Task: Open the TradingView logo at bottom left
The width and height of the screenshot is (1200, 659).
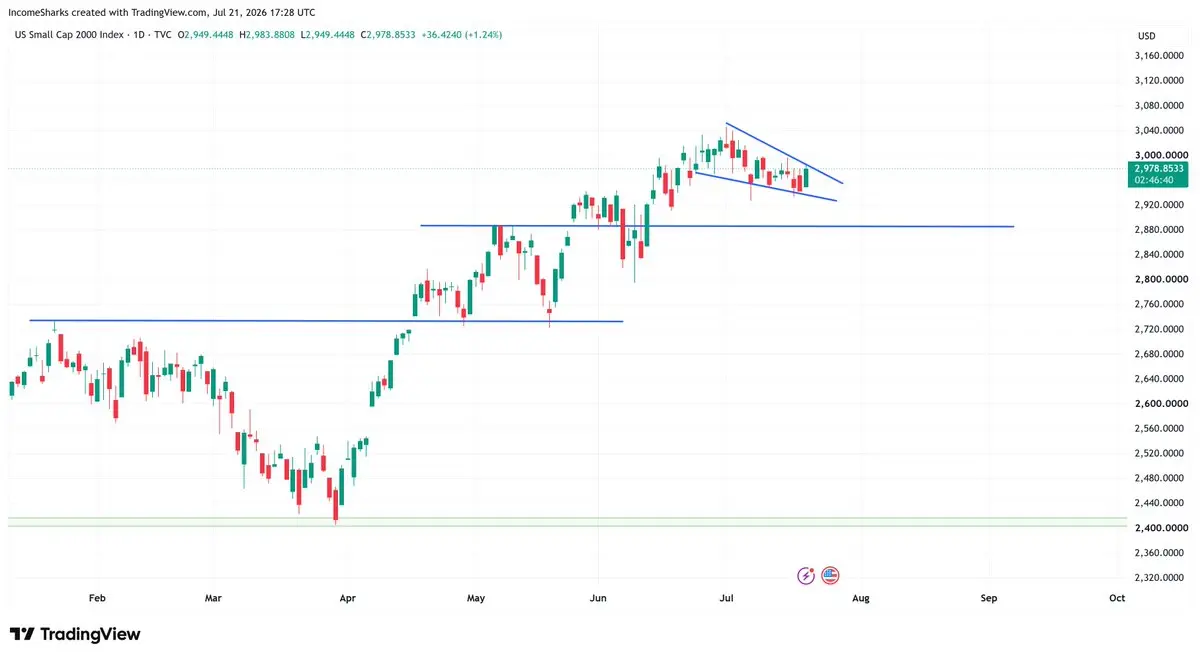Action: point(75,634)
